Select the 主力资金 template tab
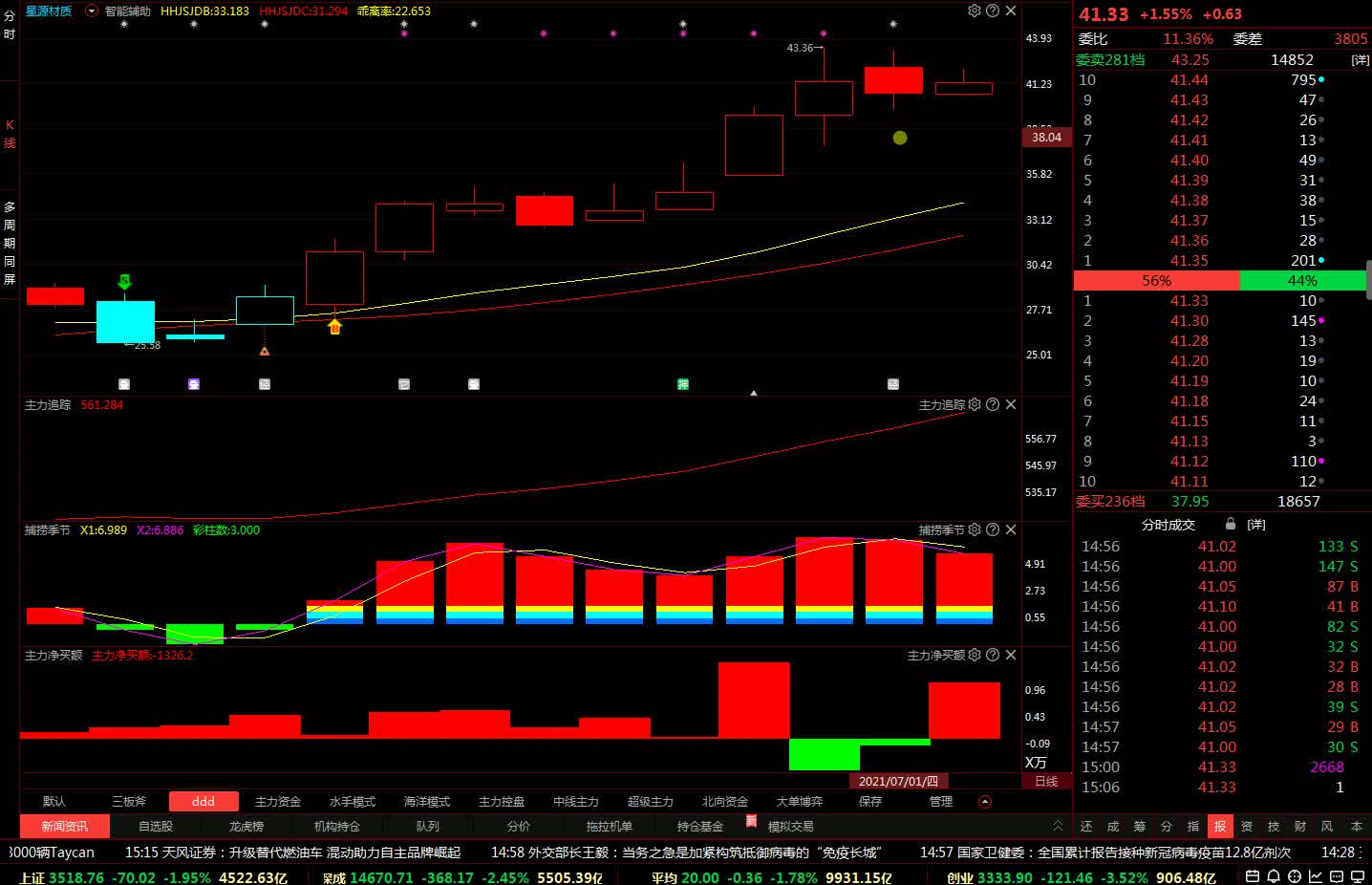This screenshot has width=1372, height=885. pyautogui.click(x=278, y=802)
